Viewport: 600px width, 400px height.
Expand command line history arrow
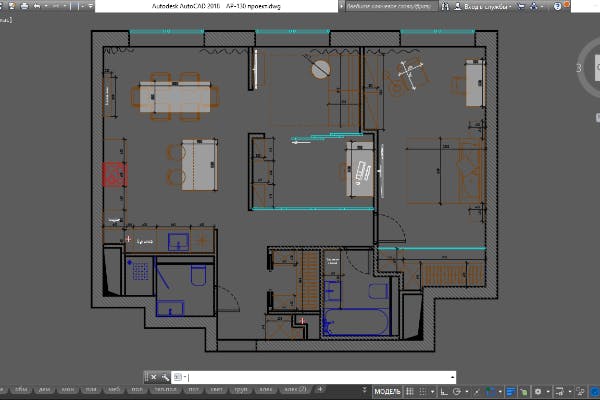click(x=454, y=377)
